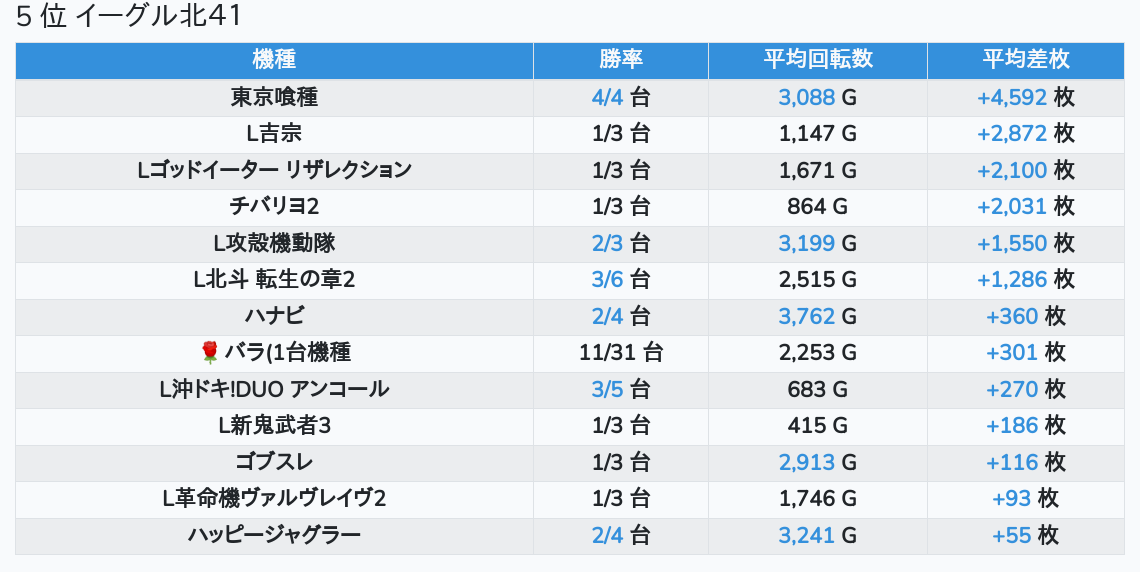This screenshot has width=1140, height=572.
Task: Open Lゴッドイーター リザレクション entry
Action: [x=274, y=170]
